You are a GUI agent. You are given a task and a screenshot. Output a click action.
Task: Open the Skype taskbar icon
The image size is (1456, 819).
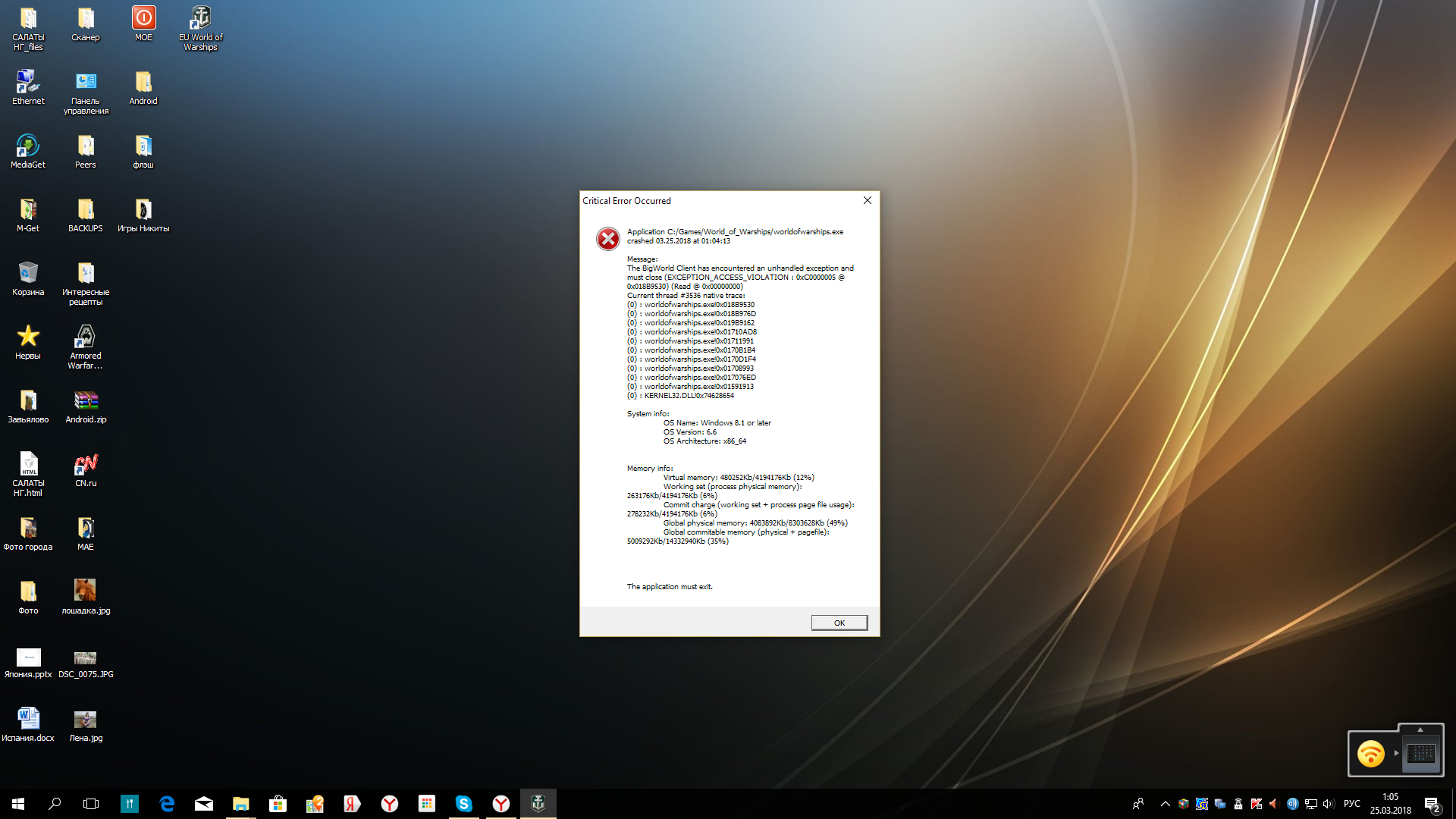pos(464,804)
